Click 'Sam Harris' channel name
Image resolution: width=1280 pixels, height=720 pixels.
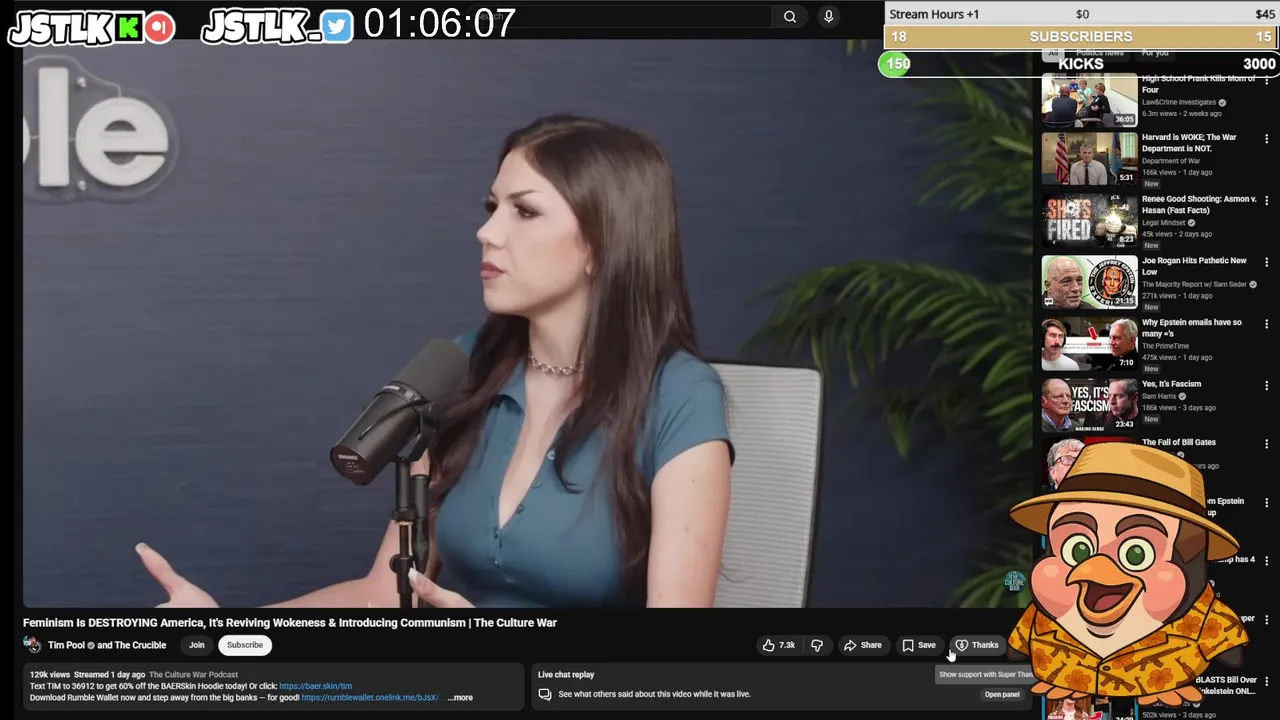click(x=1159, y=396)
